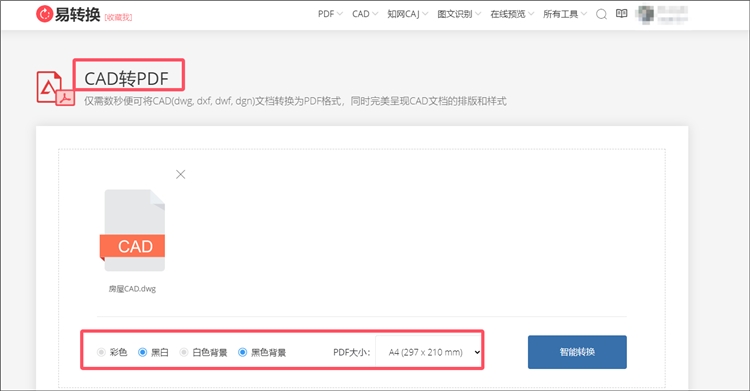Choose the 白色背景 radio option
This screenshot has height=391, width=750.
[x=184, y=352]
